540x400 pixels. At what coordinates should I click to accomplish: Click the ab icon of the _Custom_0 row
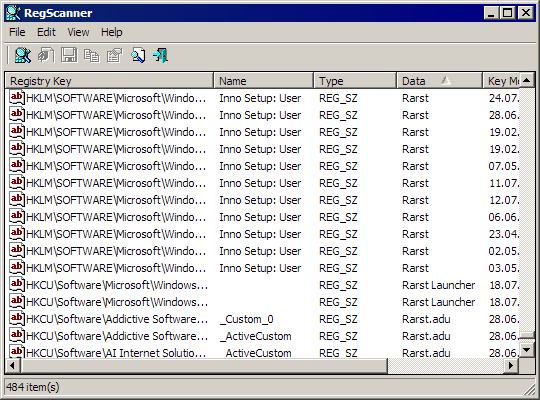[17, 318]
